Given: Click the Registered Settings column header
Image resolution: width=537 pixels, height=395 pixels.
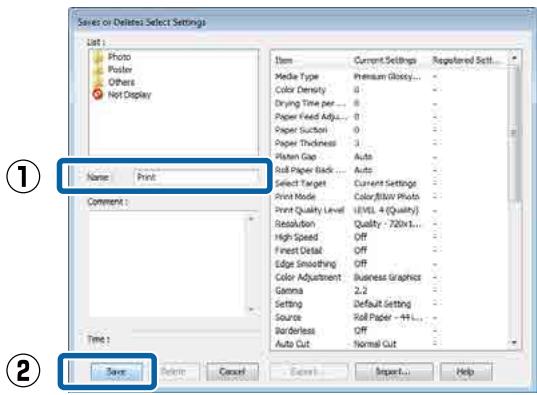Looking at the screenshot, I should pyautogui.click(x=469, y=61).
